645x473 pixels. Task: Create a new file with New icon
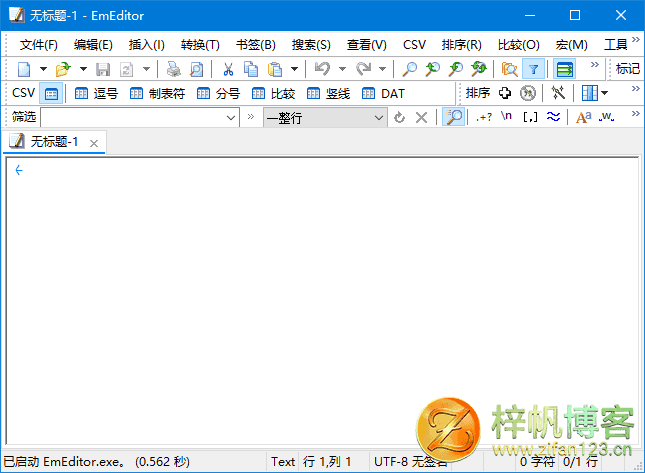tap(24, 69)
